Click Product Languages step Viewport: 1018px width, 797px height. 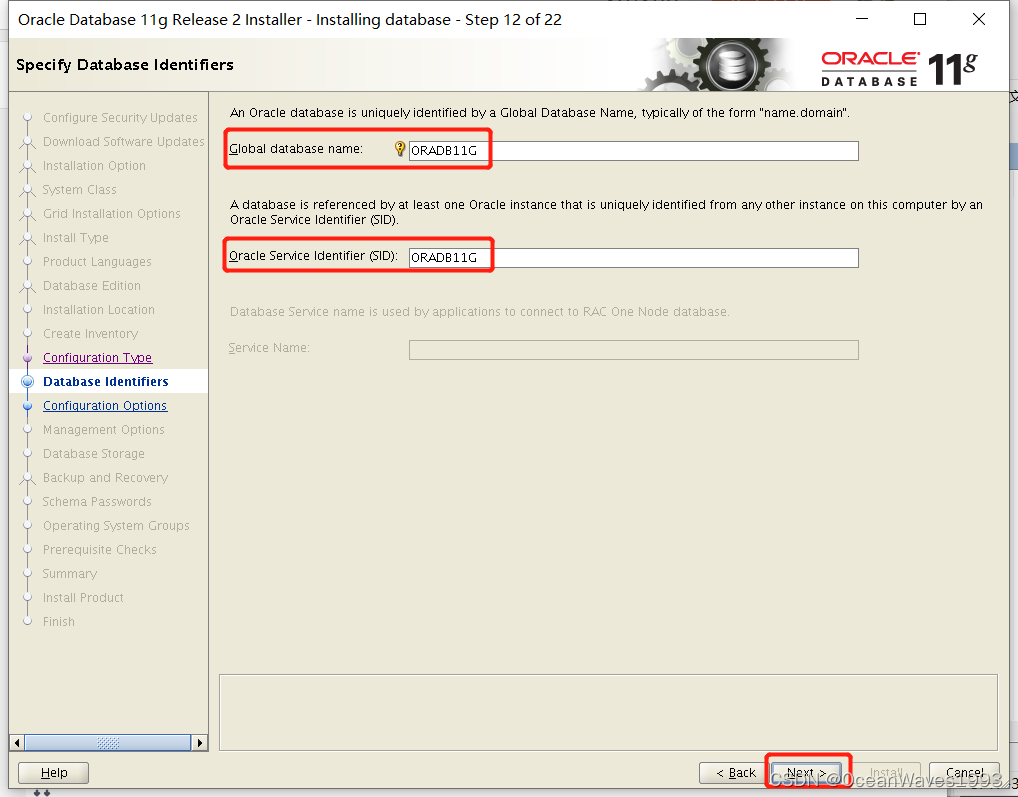click(x=97, y=262)
